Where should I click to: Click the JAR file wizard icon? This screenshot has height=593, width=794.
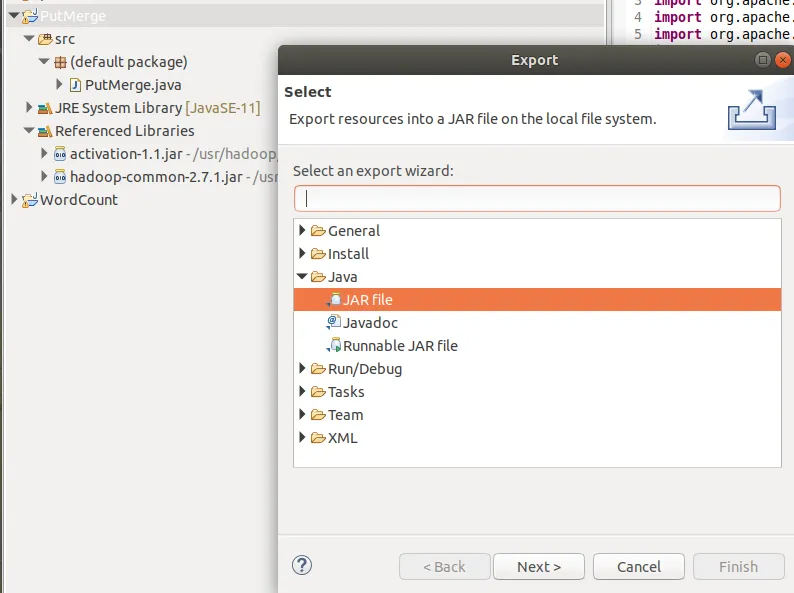point(334,300)
